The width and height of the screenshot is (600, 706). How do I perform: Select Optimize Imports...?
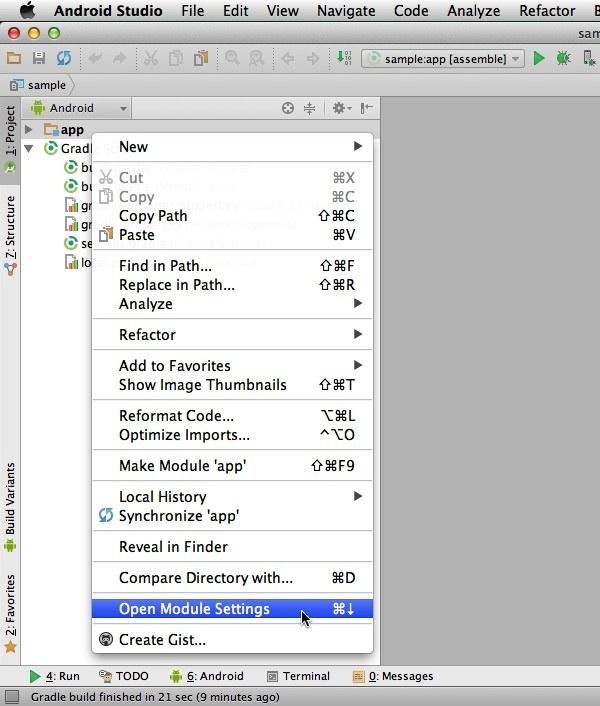(x=232, y=435)
